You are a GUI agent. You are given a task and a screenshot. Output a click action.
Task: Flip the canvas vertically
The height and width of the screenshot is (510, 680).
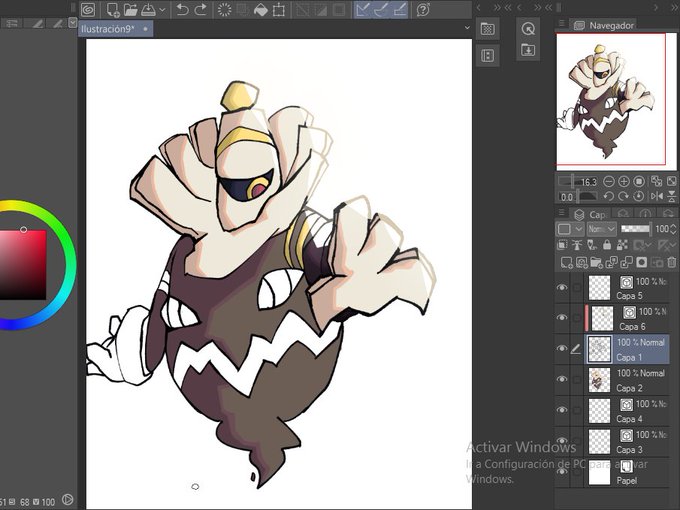(671, 196)
